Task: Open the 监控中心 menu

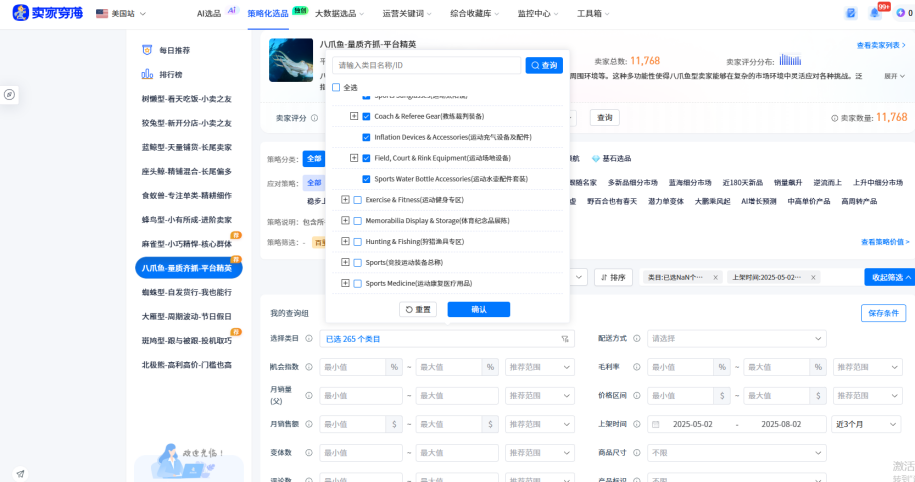Action: tap(537, 13)
